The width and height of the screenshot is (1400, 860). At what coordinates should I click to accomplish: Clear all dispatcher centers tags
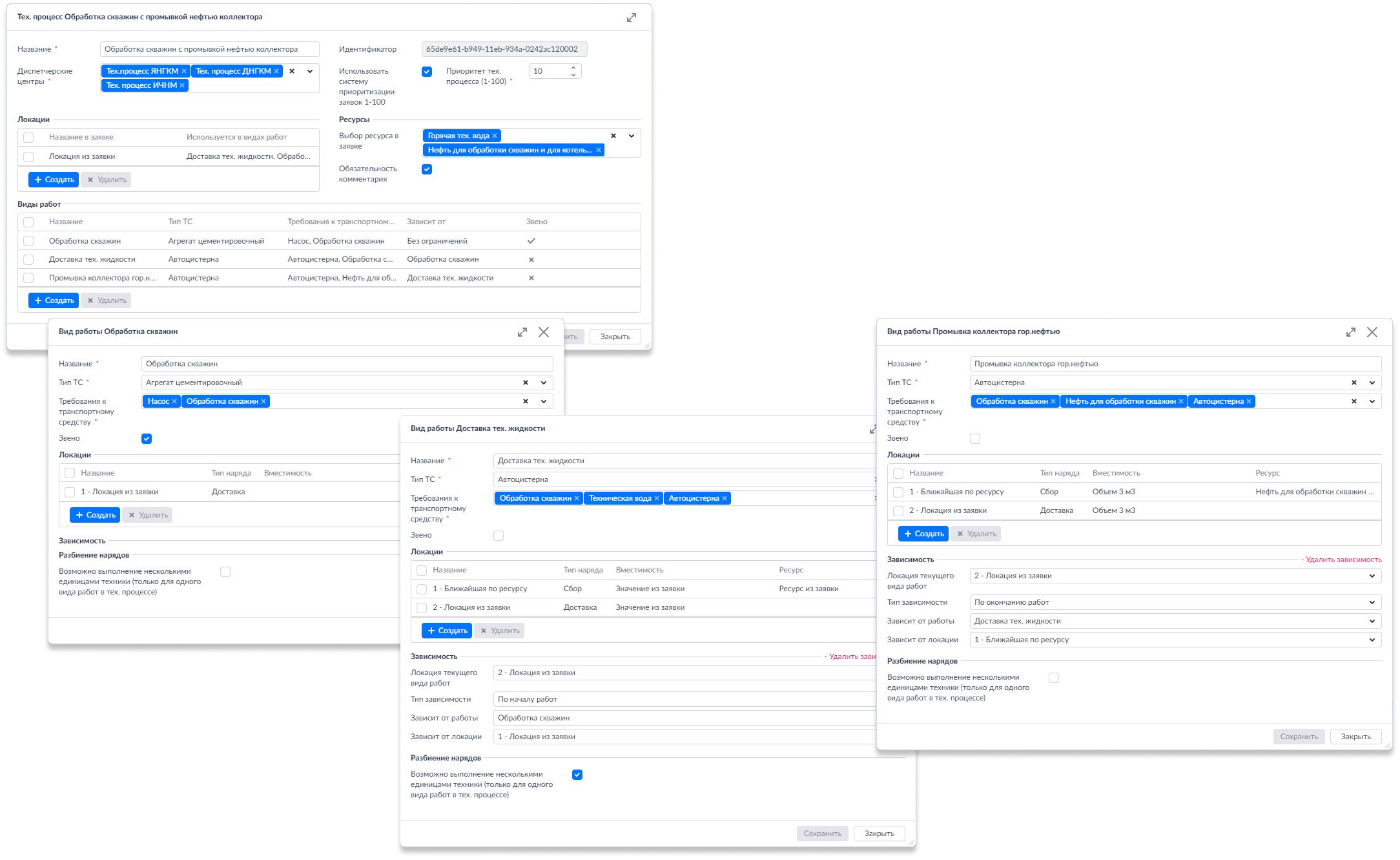point(292,71)
